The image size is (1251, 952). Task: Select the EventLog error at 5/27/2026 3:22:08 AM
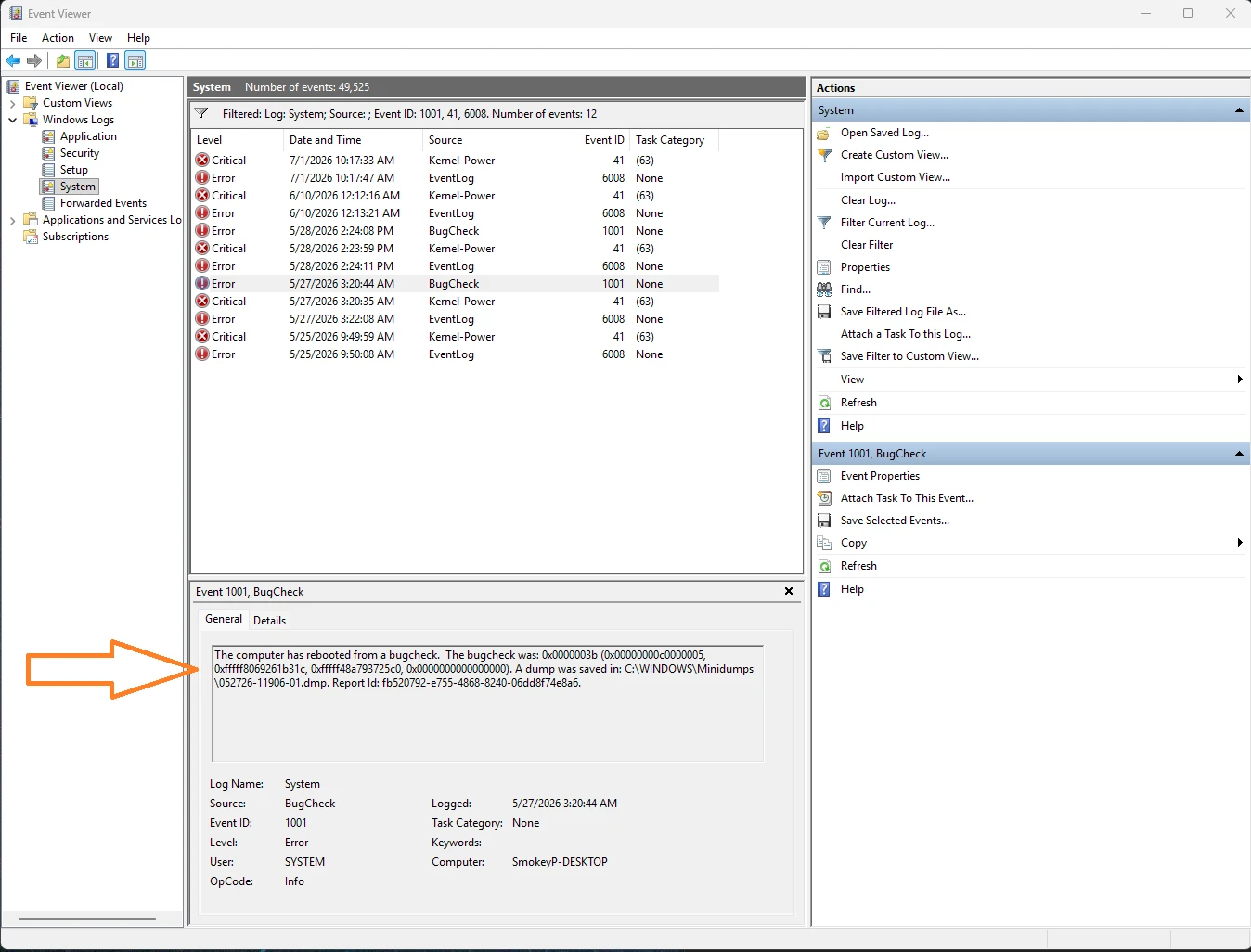pos(455,319)
